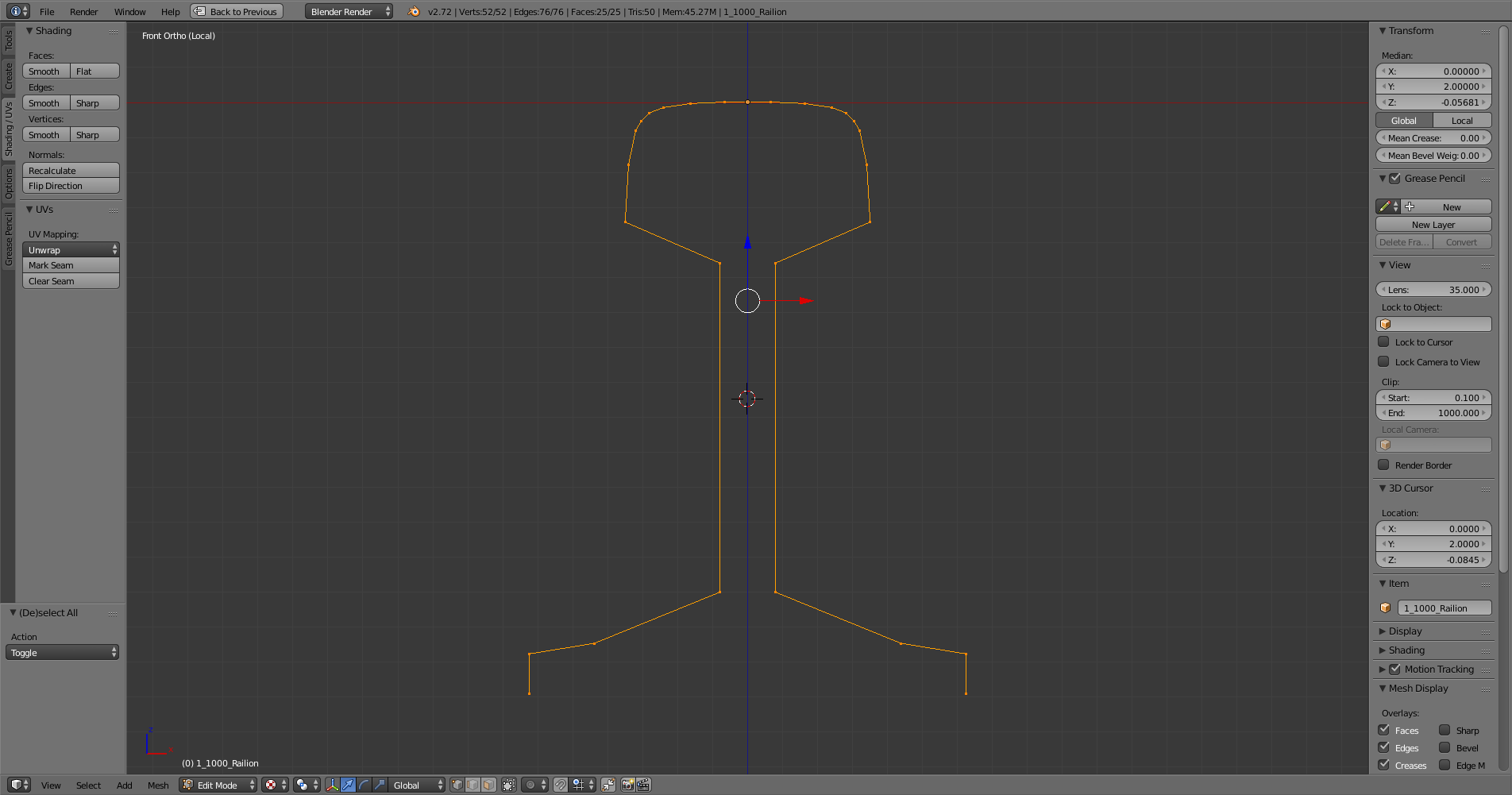Open the Render menu
The image size is (1512, 795).
click(x=83, y=12)
